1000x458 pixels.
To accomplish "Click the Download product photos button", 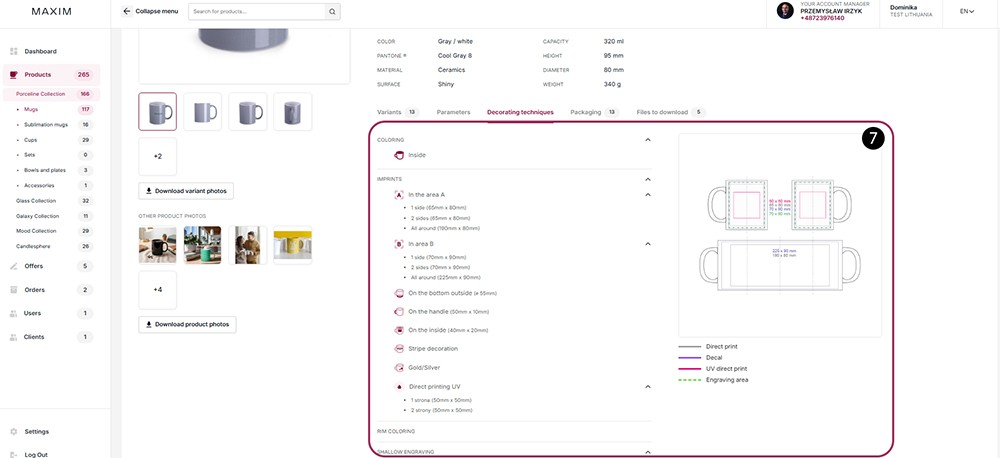I will coord(188,324).
